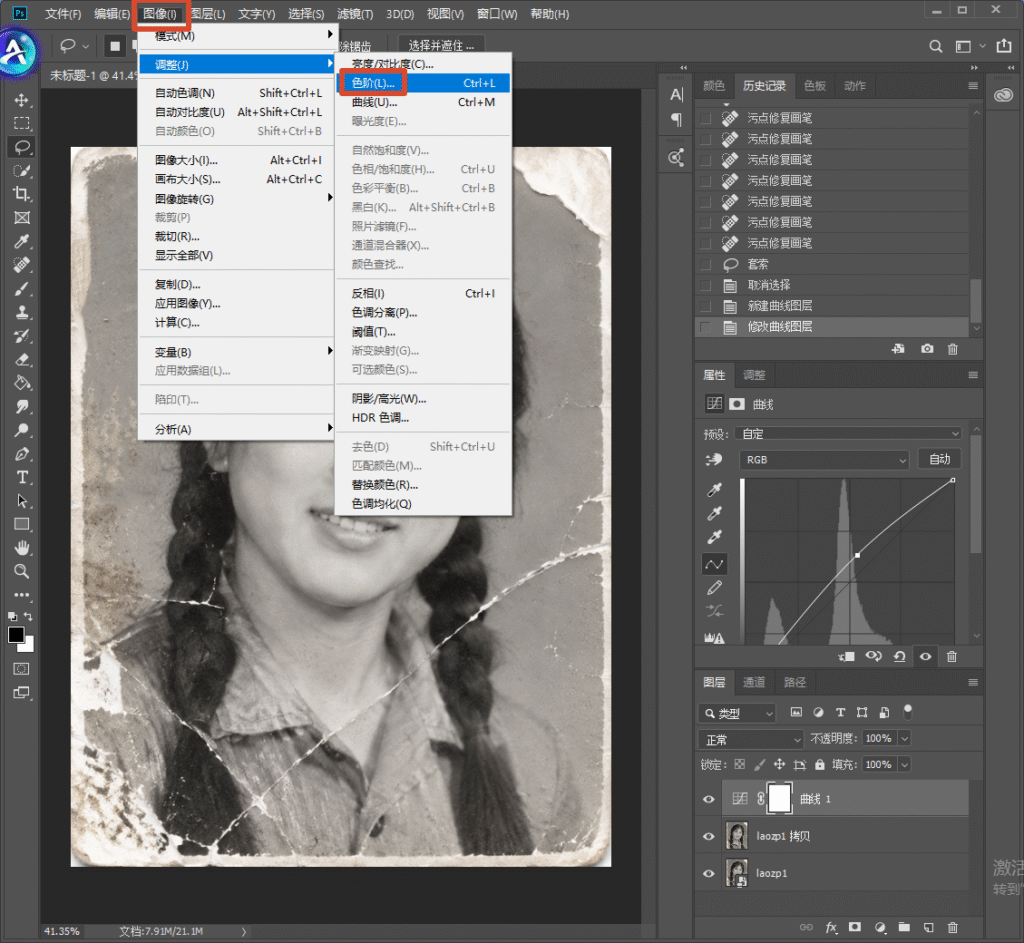Click the new adjustment layer icon

[880, 927]
